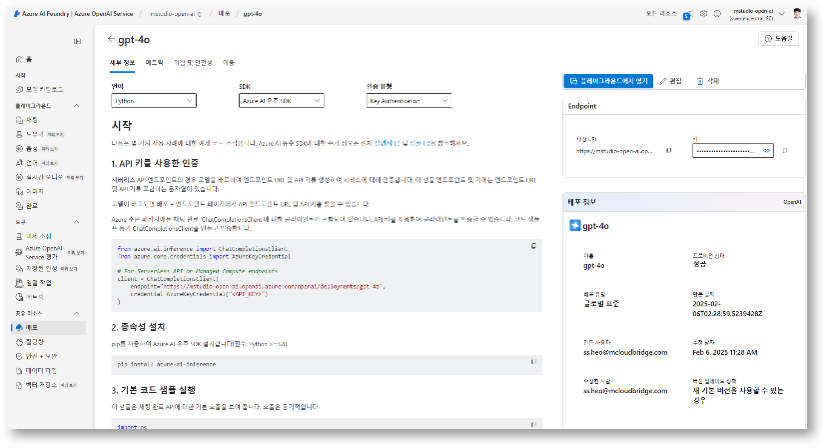Open the target URI link
The image size is (826, 448).
pyautogui.click(x=614, y=151)
